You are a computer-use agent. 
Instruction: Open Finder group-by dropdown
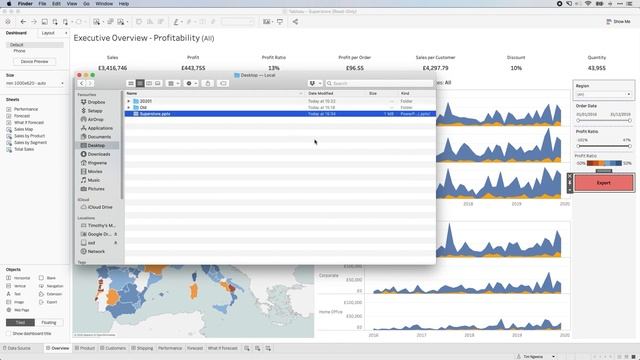click(173, 83)
